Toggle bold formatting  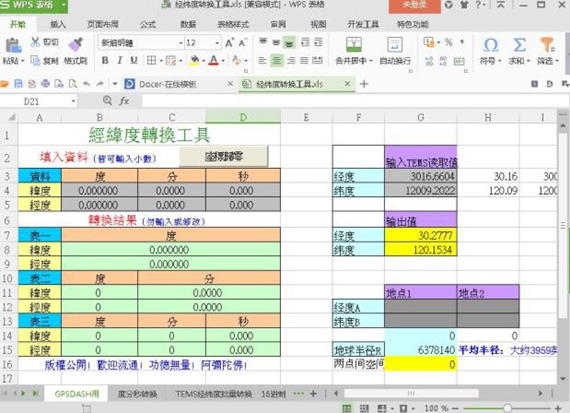pyautogui.click(x=105, y=60)
